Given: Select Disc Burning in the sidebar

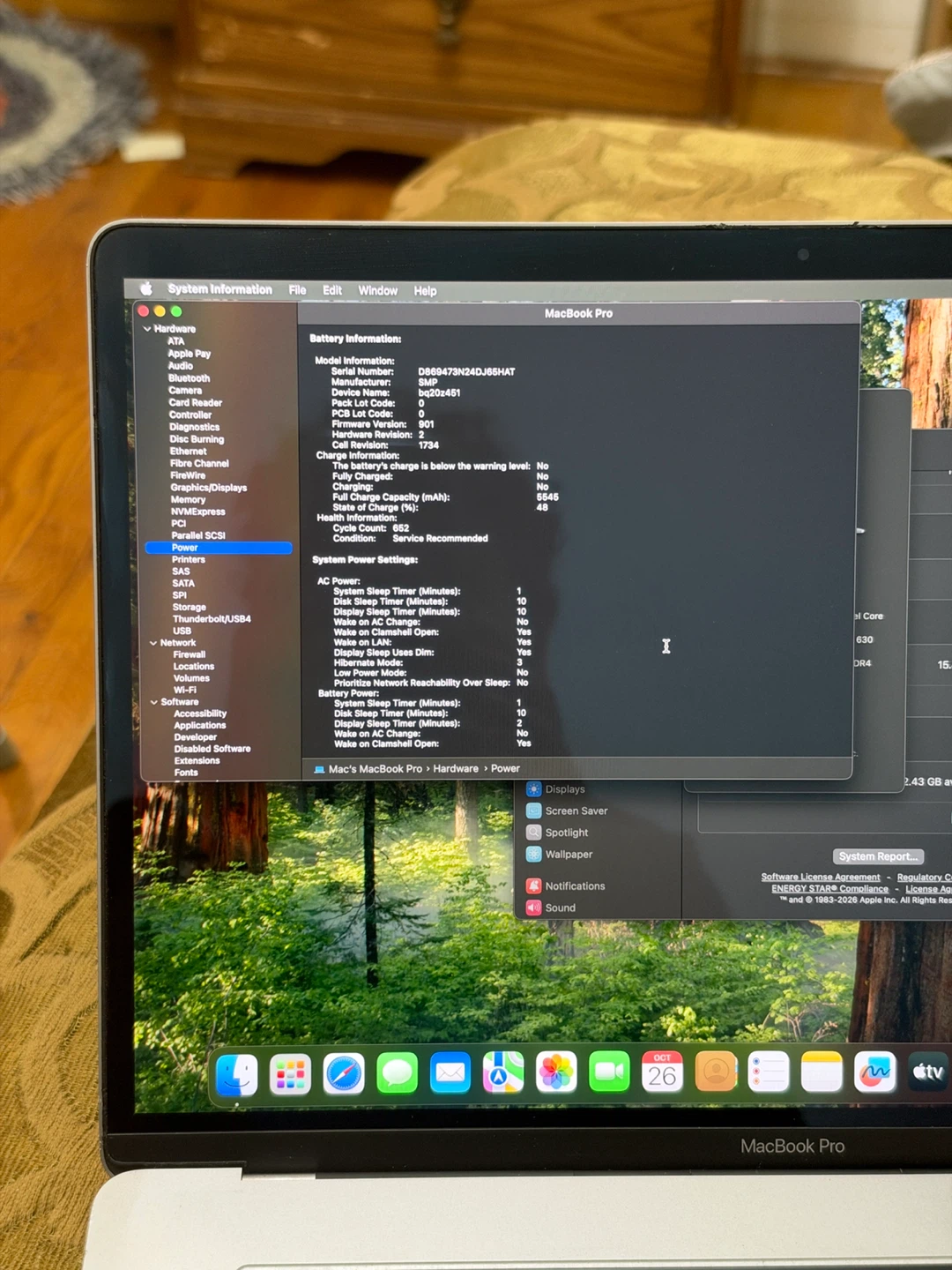Looking at the screenshot, I should click(197, 439).
